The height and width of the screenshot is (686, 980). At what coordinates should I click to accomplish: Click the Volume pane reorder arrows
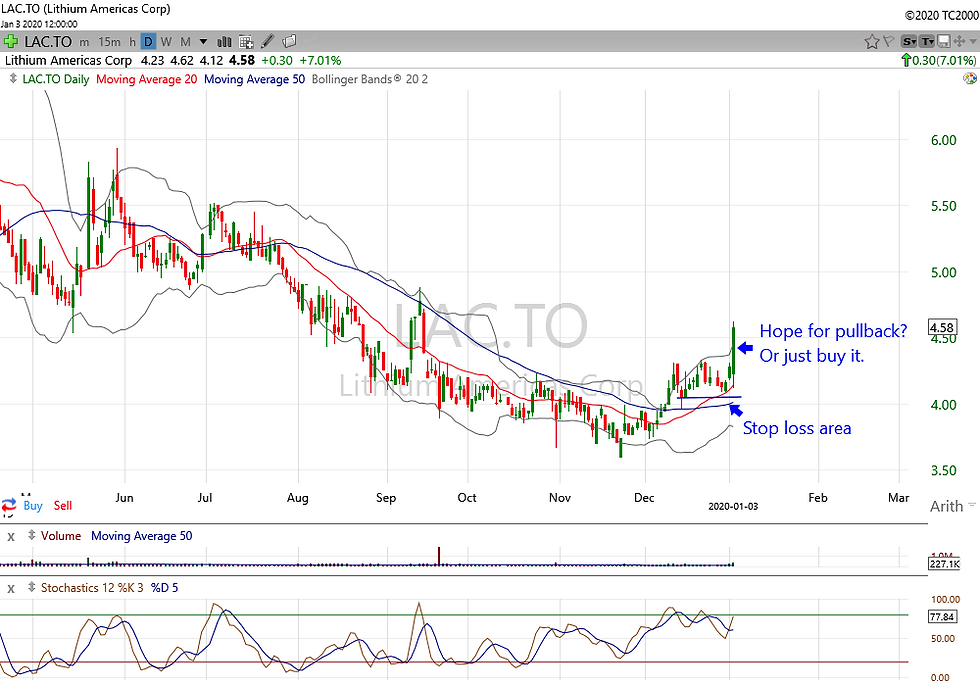[31, 535]
